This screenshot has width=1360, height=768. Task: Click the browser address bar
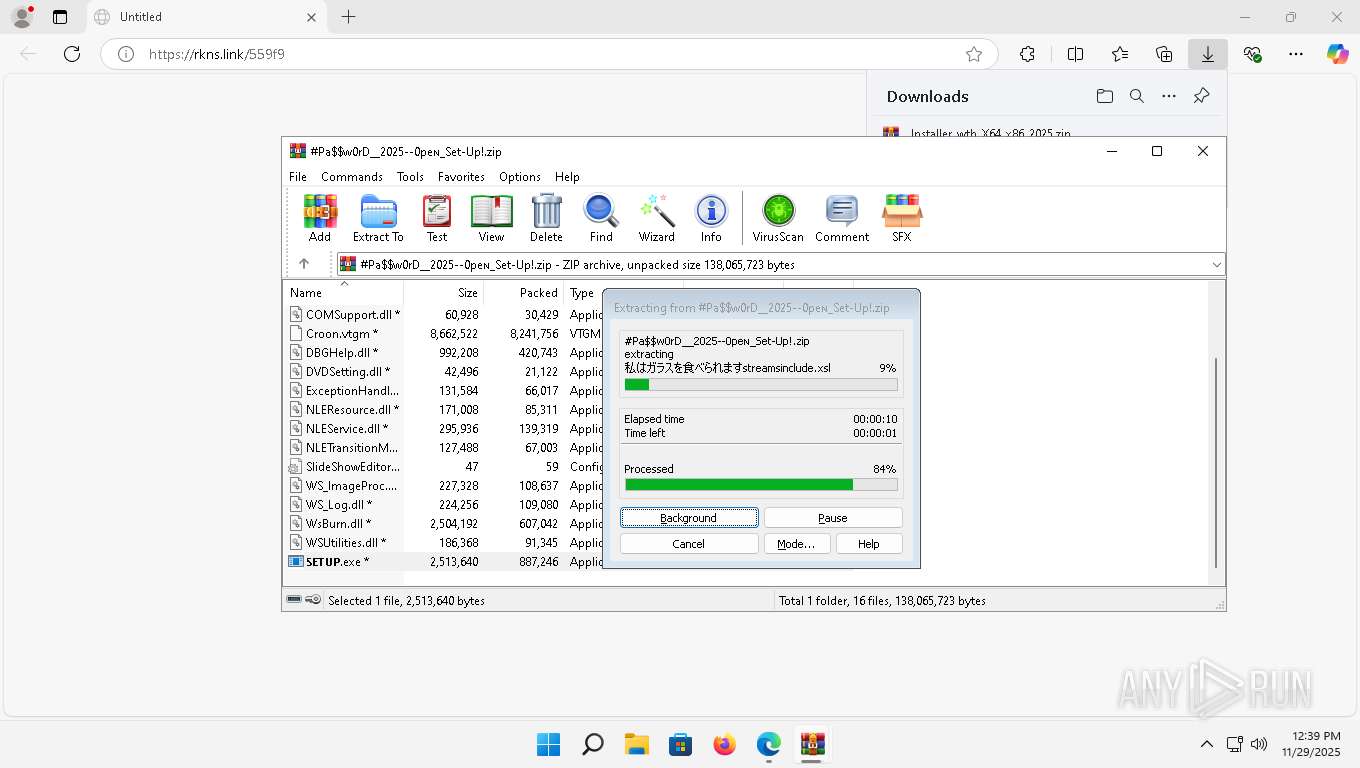click(548, 54)
